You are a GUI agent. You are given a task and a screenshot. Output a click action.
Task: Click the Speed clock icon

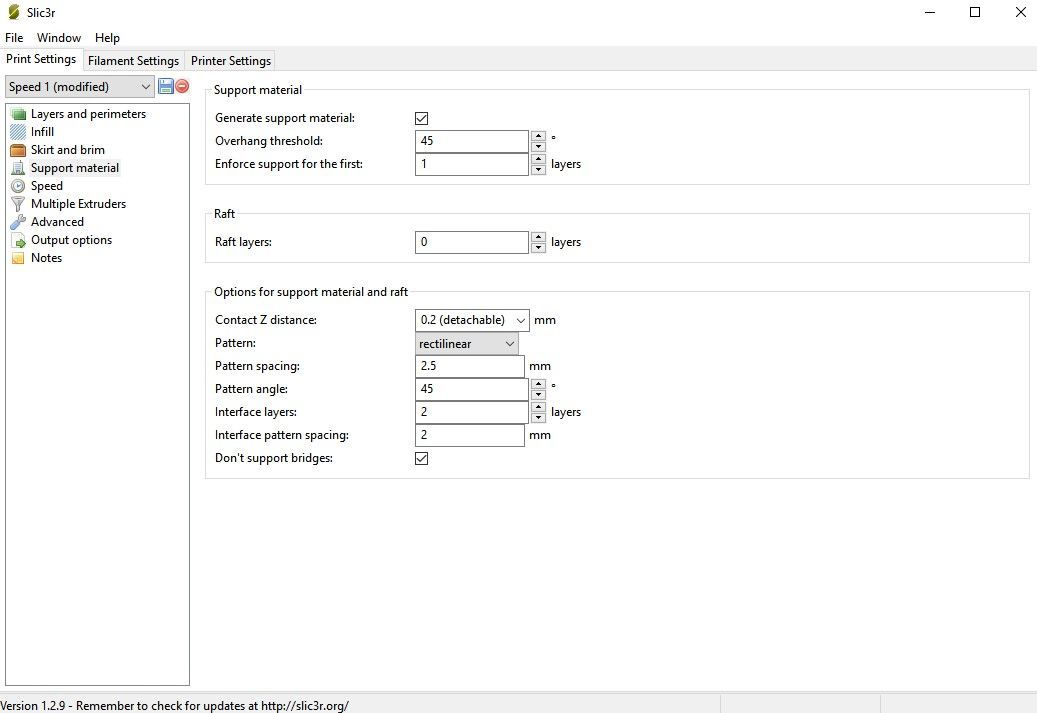19,186
